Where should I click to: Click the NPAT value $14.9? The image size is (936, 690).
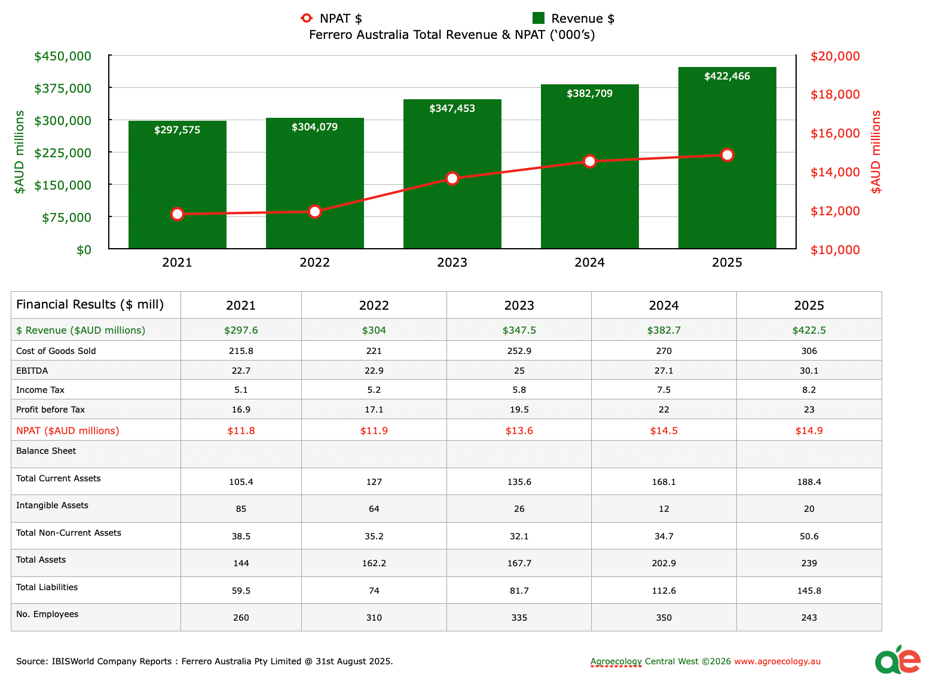809,430
